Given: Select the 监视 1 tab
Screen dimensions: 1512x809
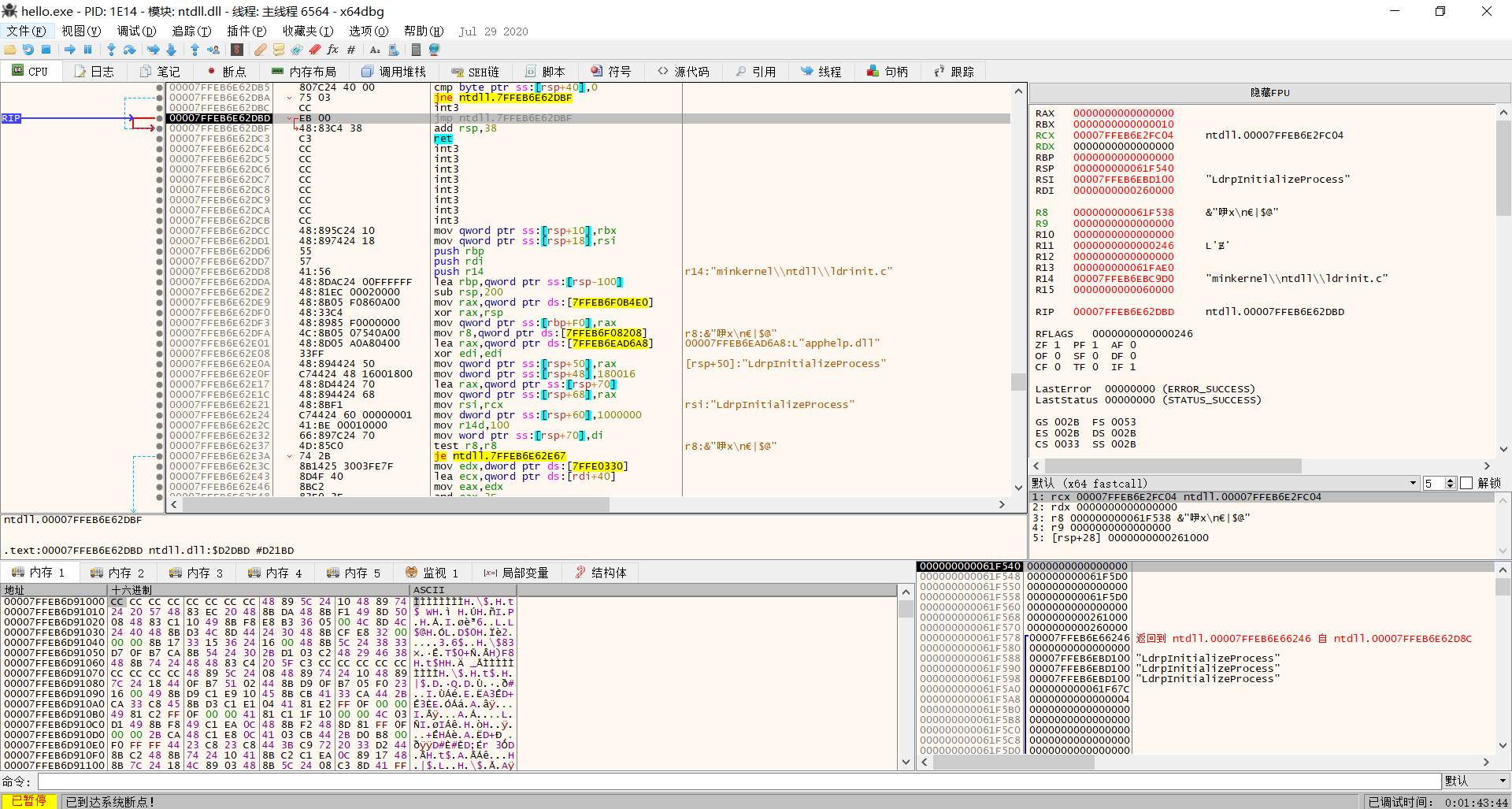Looking at the screenshot, I should click(x=432, y=573).
